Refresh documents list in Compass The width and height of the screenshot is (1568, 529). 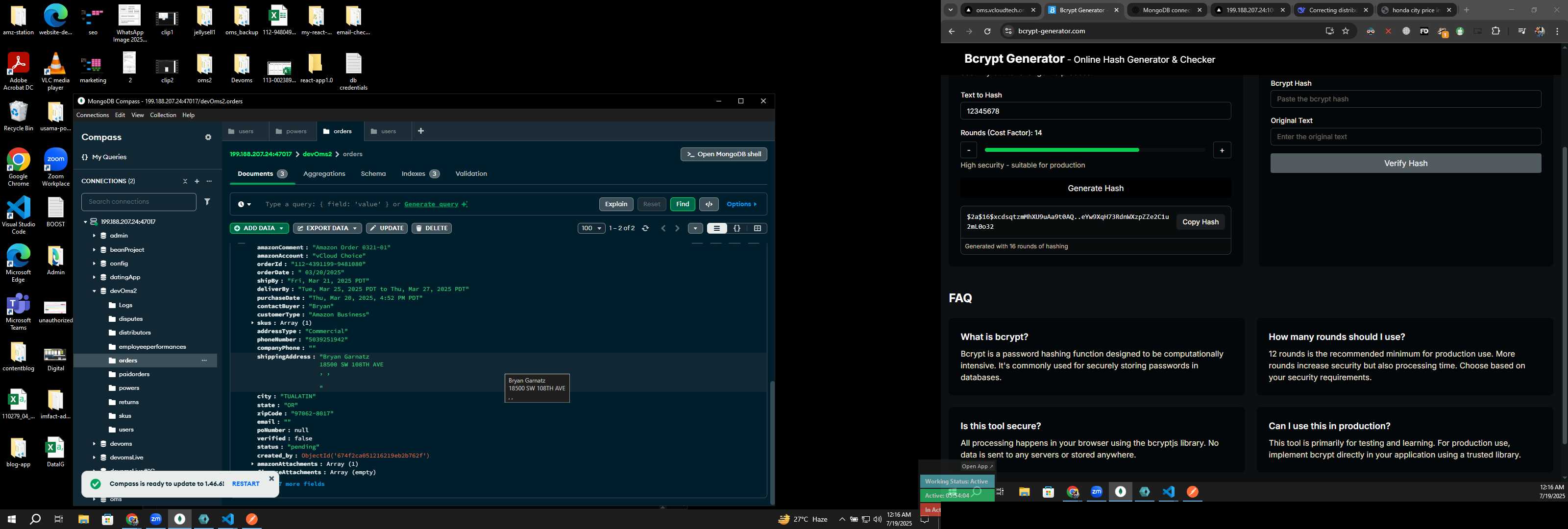point(645,228)
